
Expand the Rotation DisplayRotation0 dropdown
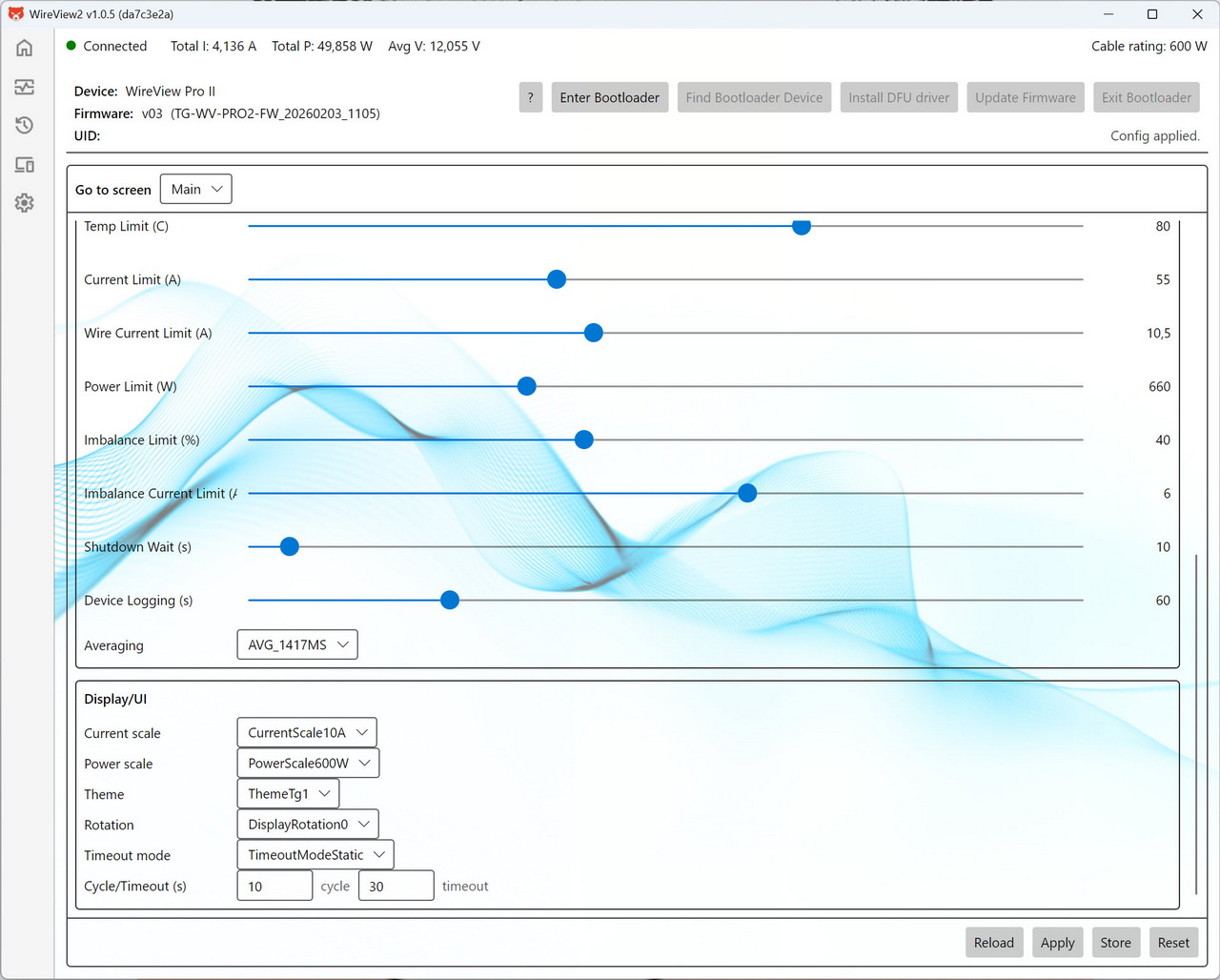point(308,825)
